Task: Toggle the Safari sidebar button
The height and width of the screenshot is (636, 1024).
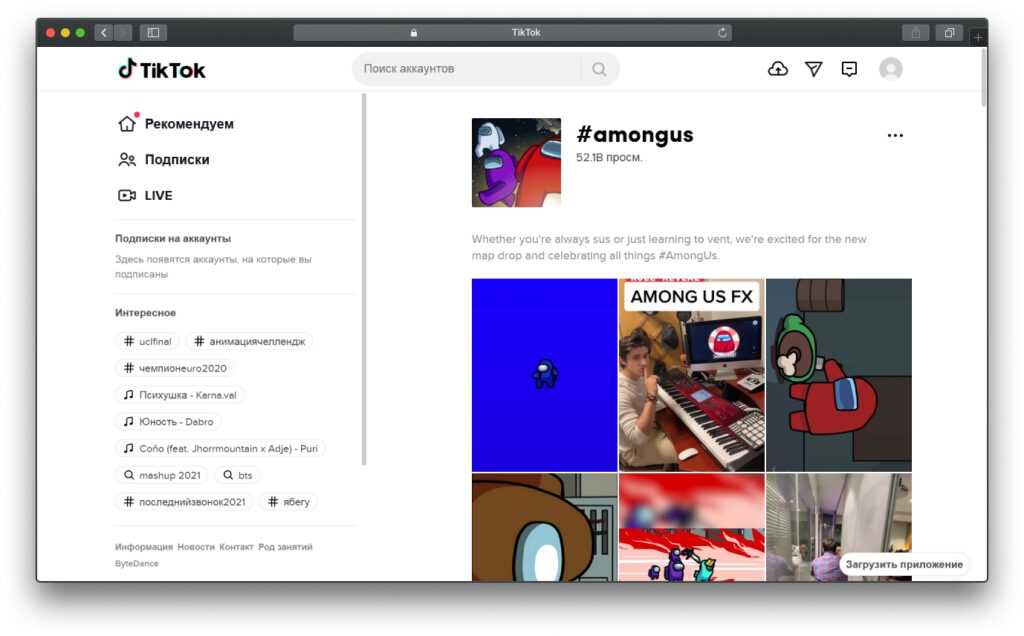Action: 153,33
